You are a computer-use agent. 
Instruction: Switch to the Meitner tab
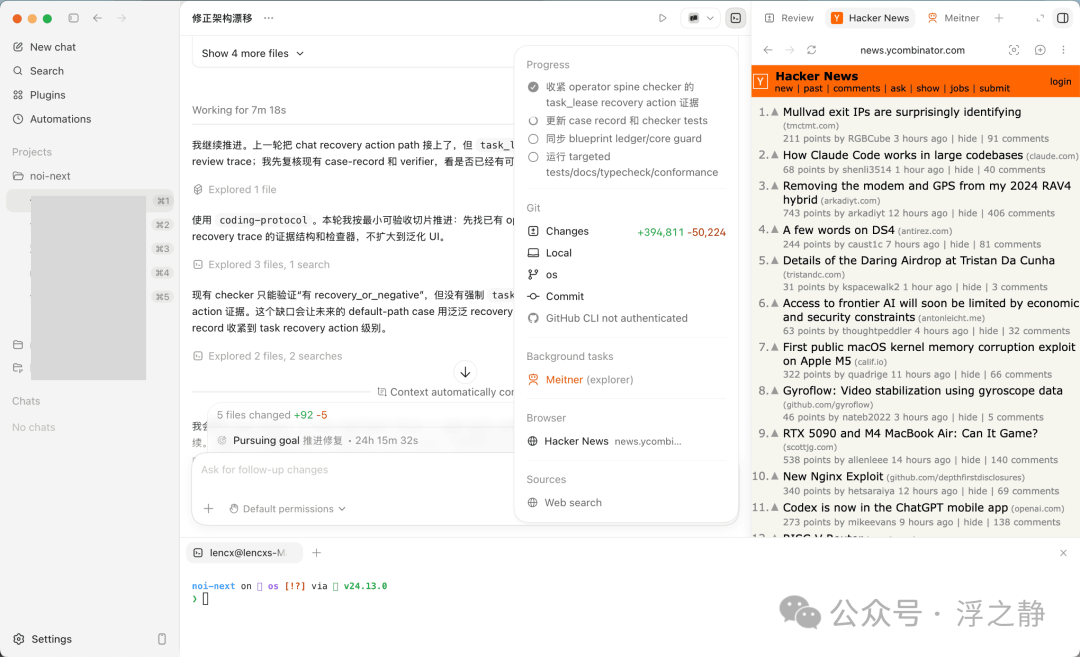[x=953, y=19]
